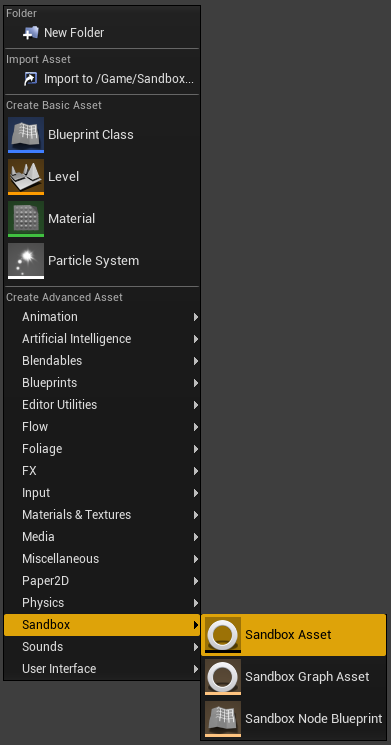Viewport: 391px width, 745px height.
Task: Select the Sandbox Asset ring icon
Action: (223, 635)
